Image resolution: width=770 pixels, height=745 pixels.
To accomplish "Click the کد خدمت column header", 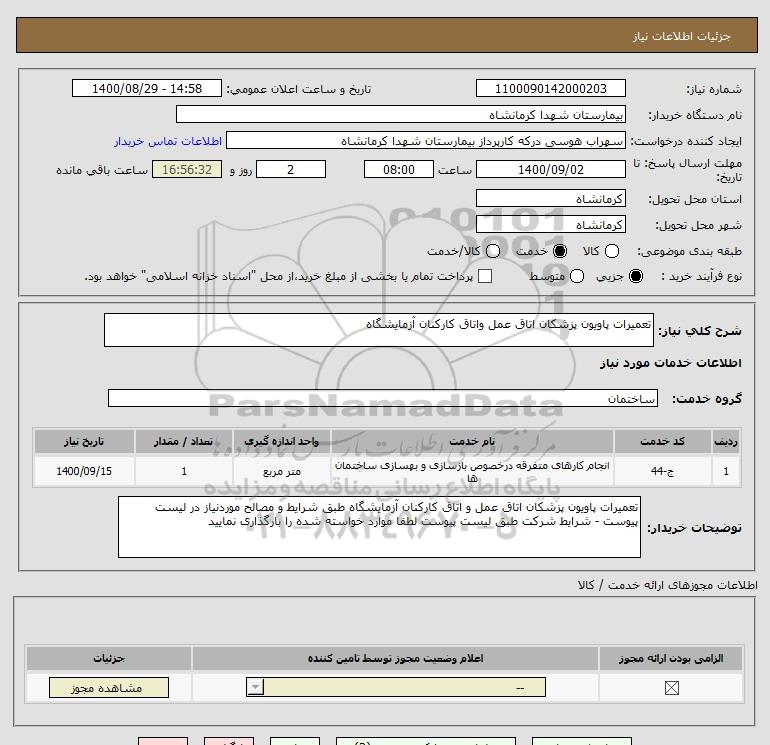I will click(x=662, y=441).
